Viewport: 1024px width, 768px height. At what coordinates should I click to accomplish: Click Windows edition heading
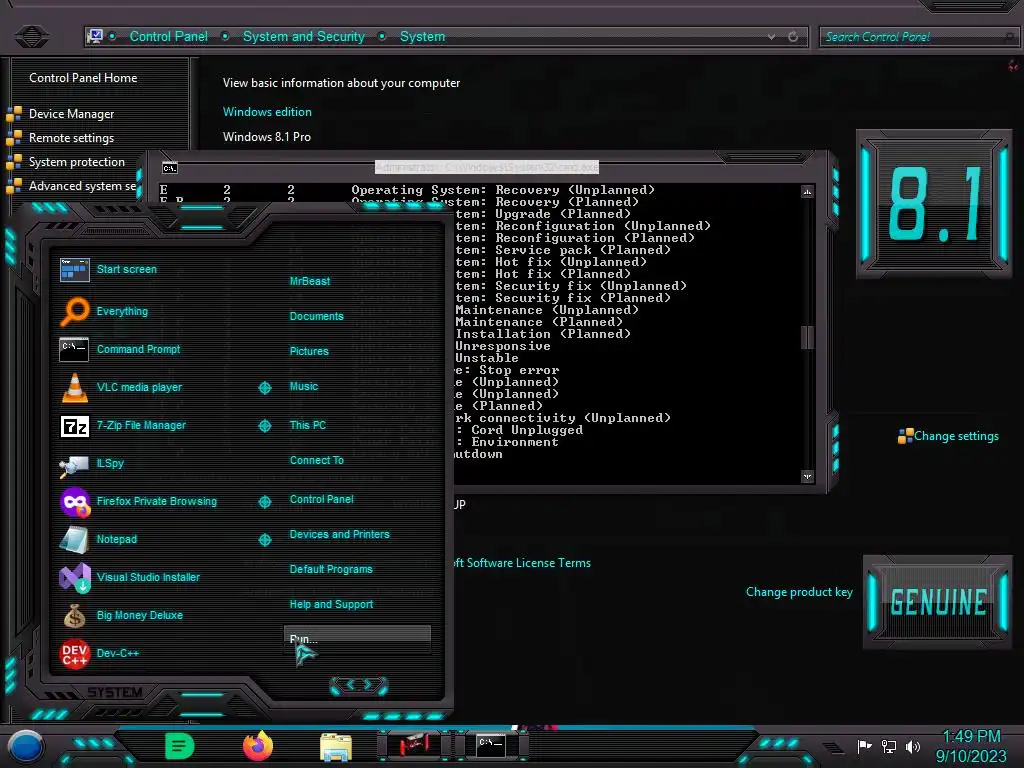[x=267, y=112]
